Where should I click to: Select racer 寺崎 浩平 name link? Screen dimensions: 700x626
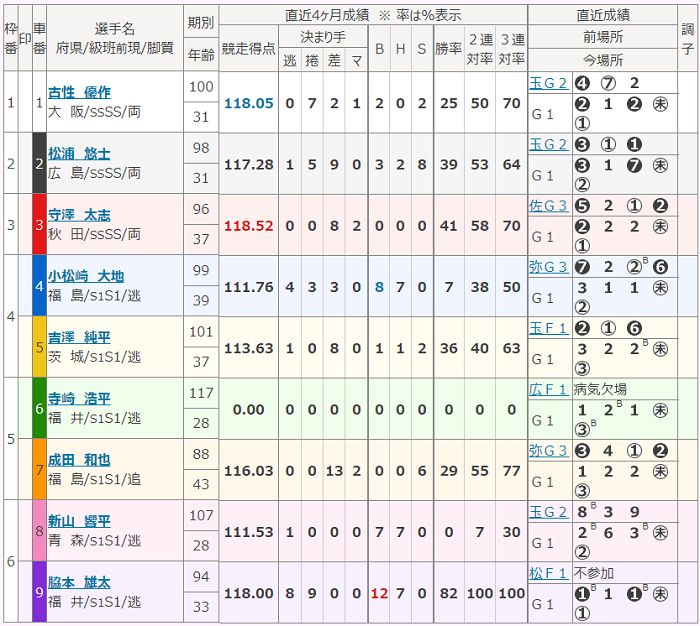click(x=79, y=399)
